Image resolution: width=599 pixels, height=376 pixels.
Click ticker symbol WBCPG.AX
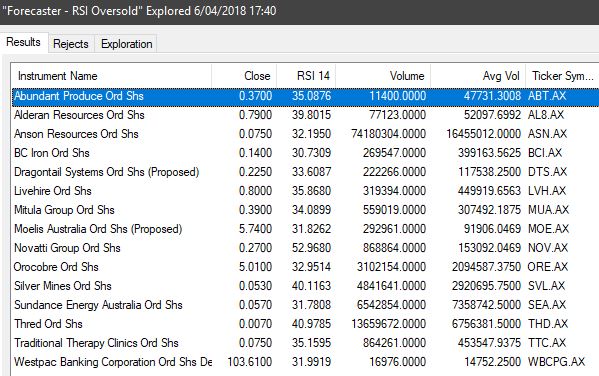[x=556, y=361]
